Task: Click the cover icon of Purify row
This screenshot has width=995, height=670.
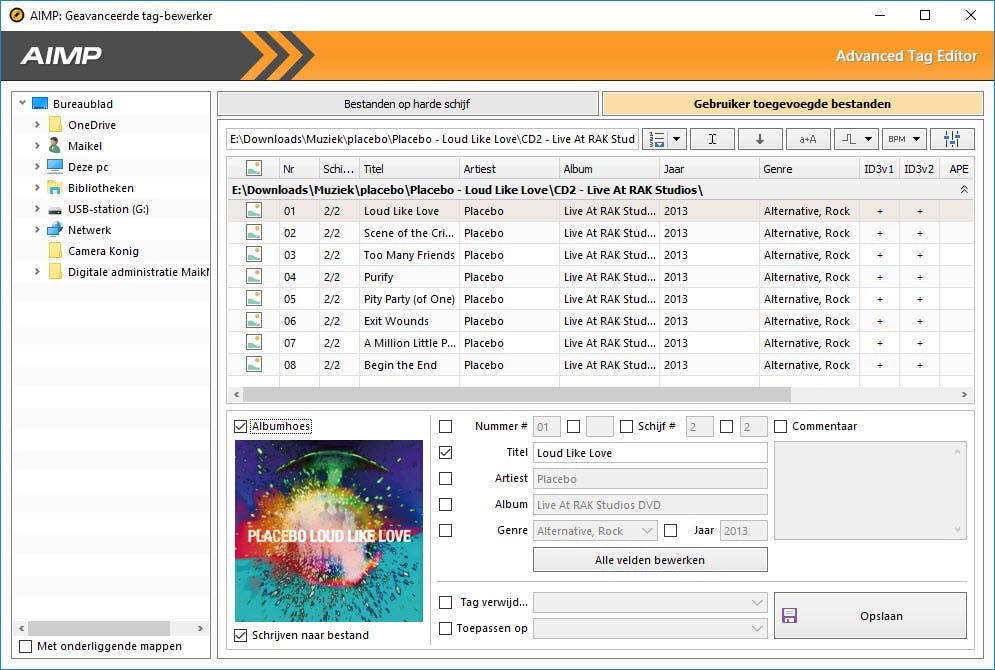Action: 254,277
